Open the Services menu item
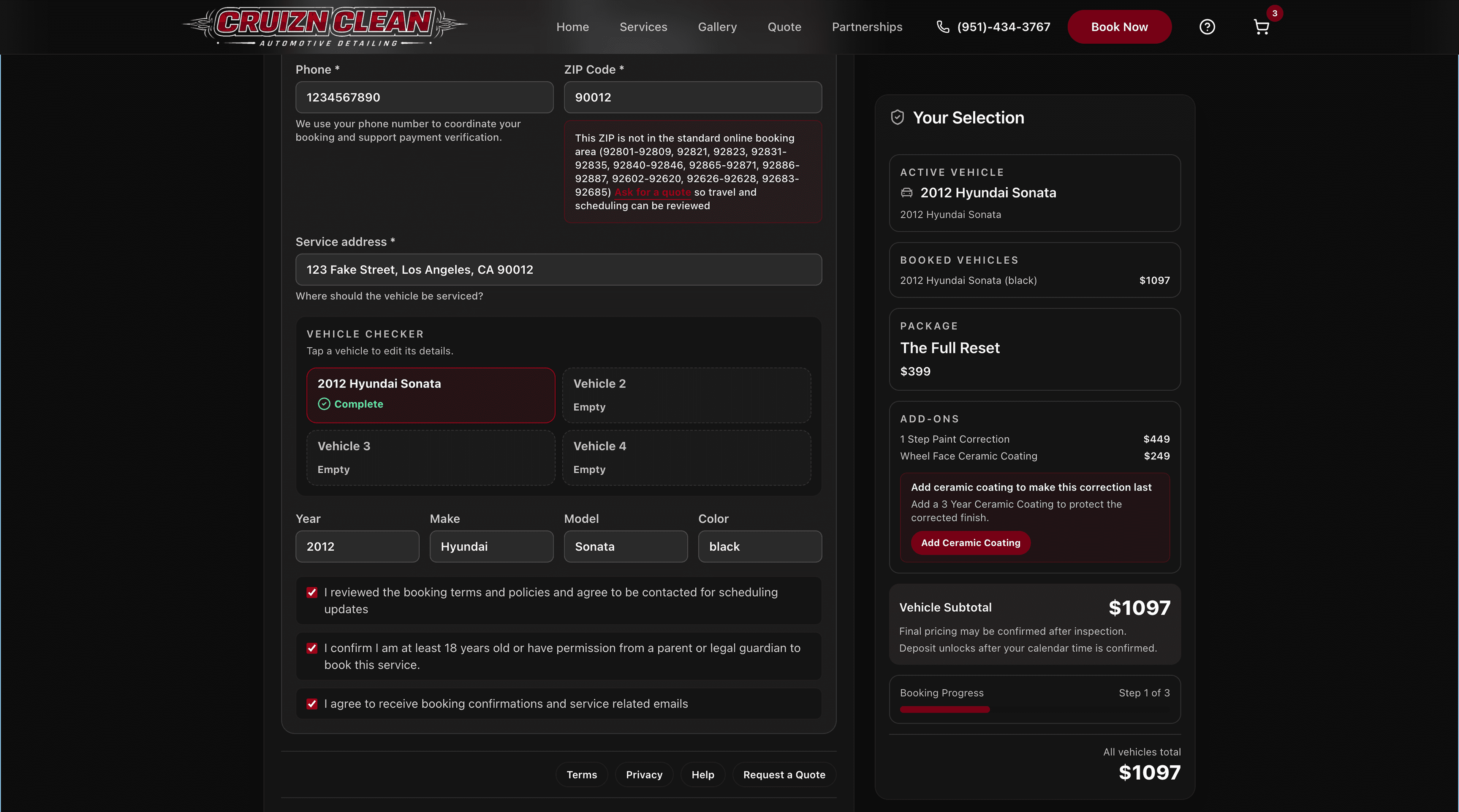The height and width of the screenshot is (812, 1459). (x=643, y=27)
